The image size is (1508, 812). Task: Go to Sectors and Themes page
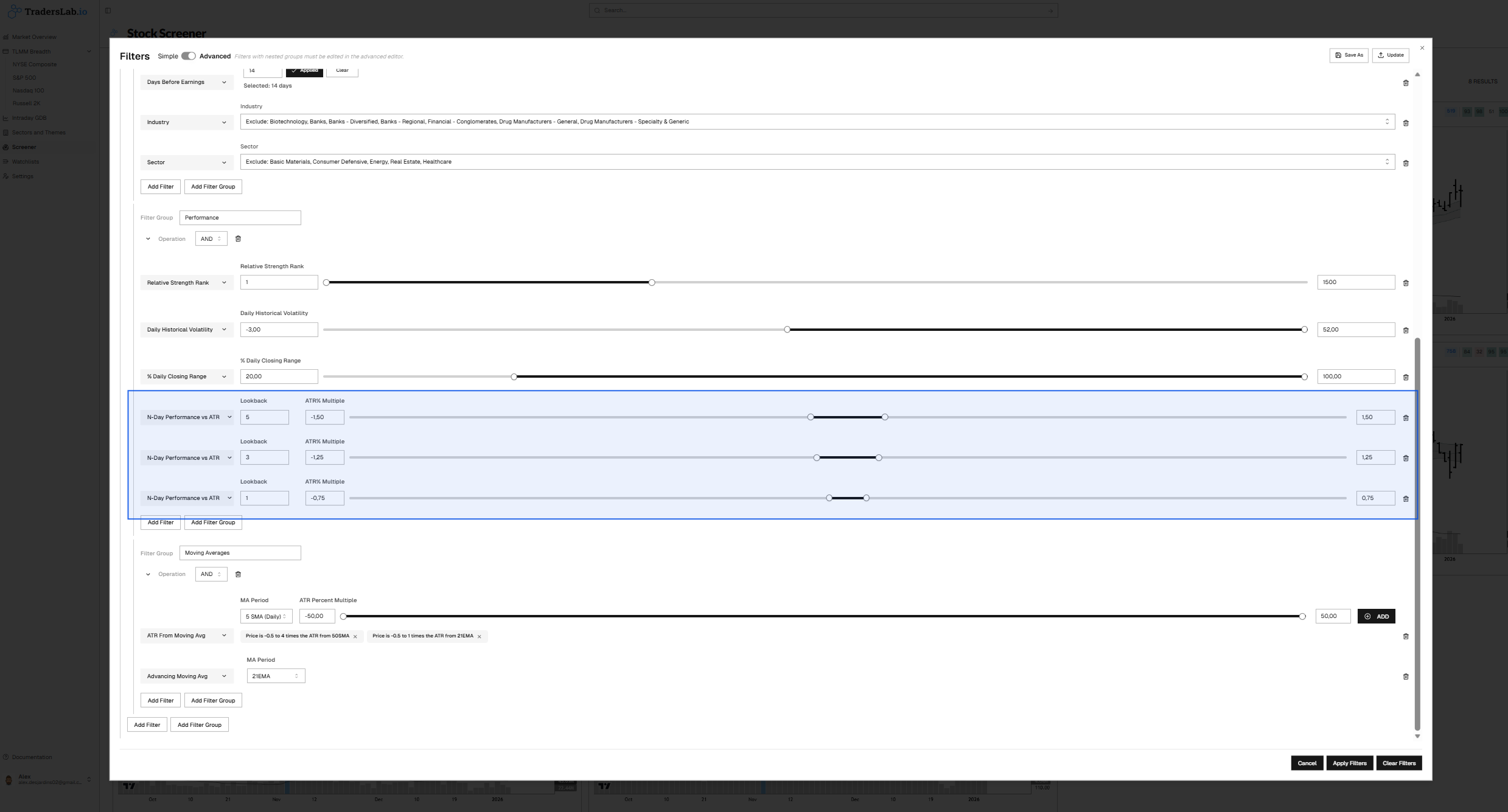(x=38, y=133)
